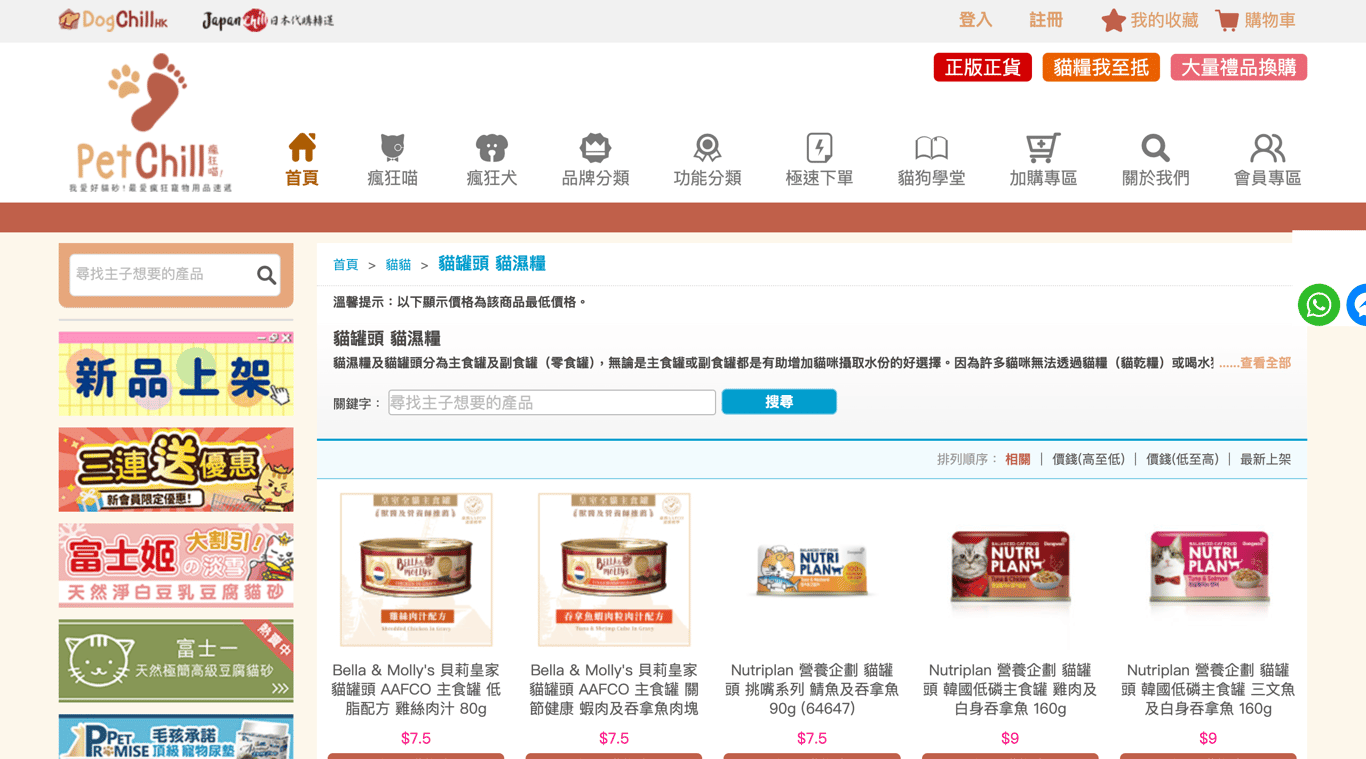Open the Pet Promise 寵物尿墊 banner
The height and width of the screenshot is (759, 1366).
(176, 737)
